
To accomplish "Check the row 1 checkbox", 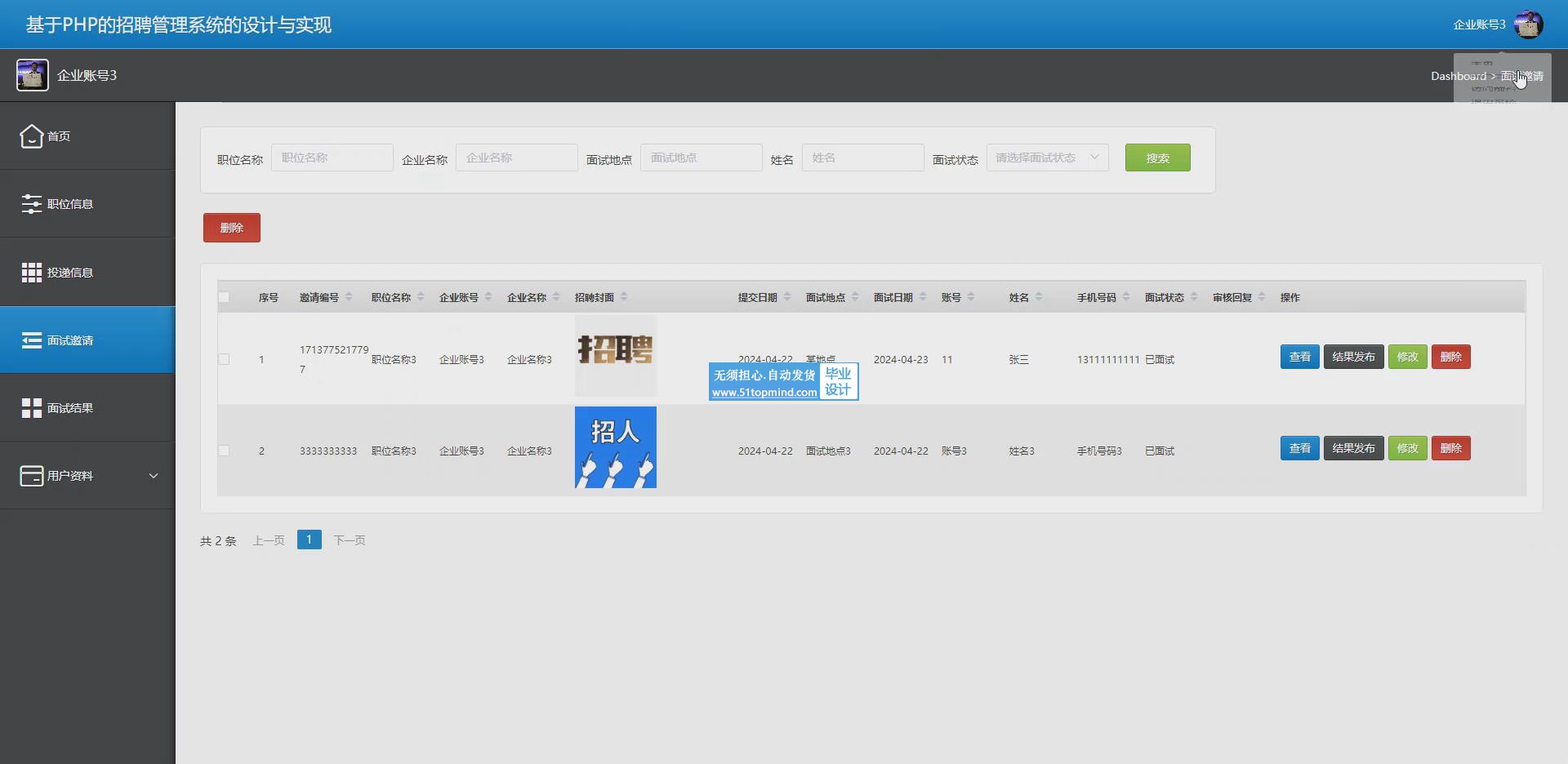I will point(224,359).
